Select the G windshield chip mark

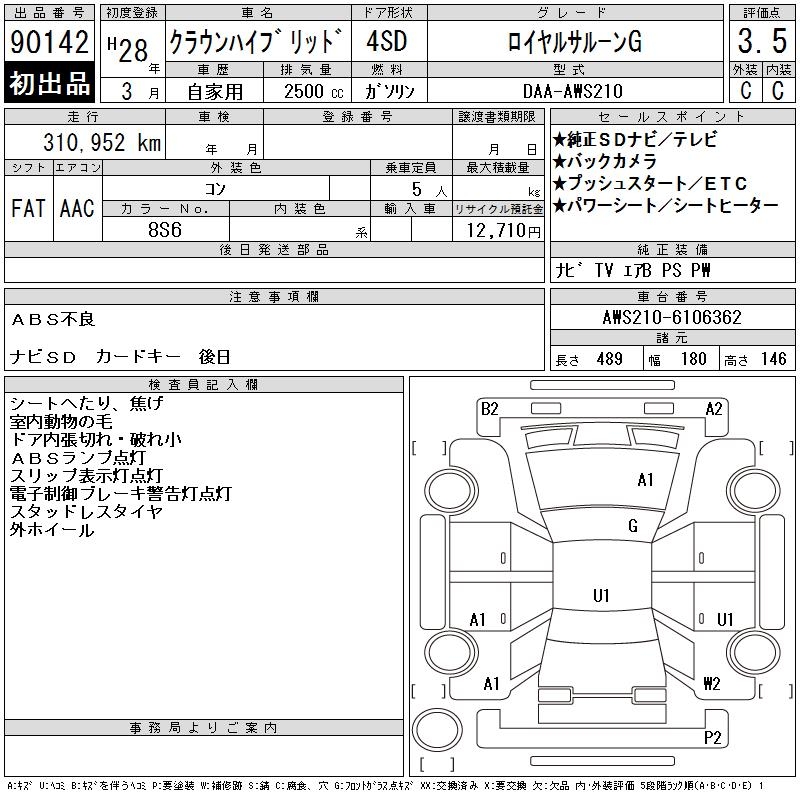(x=633, y=526)
